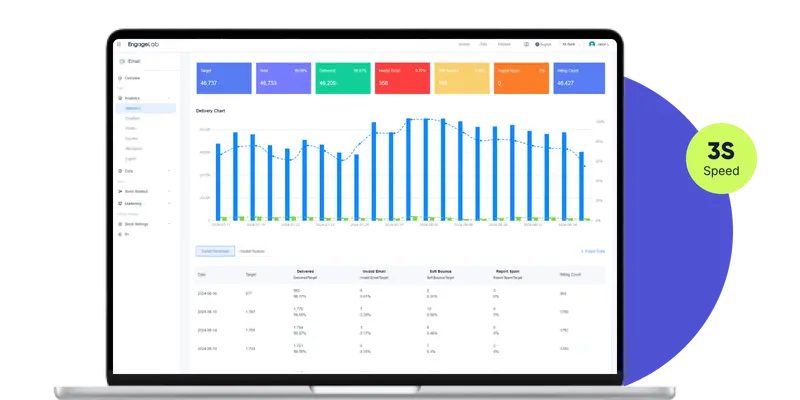Click the Export Data link
Screen dimensions: 800x400
point(593,251)
